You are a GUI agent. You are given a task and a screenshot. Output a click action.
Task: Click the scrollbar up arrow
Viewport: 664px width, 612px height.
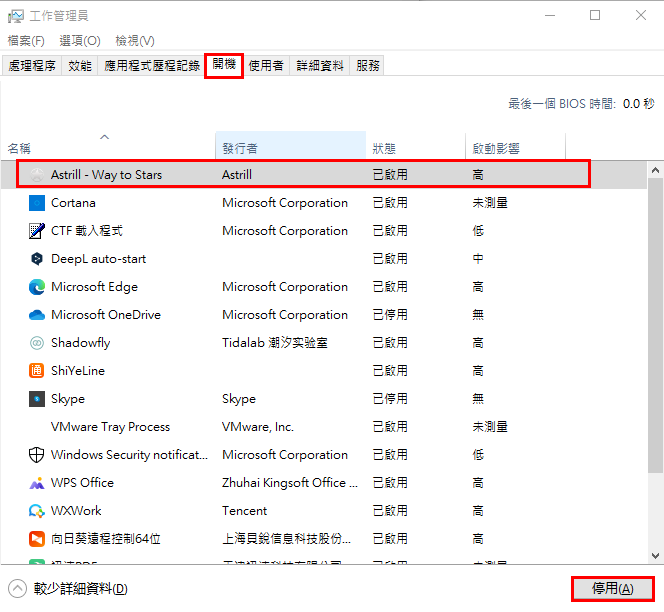coord(656,170)
